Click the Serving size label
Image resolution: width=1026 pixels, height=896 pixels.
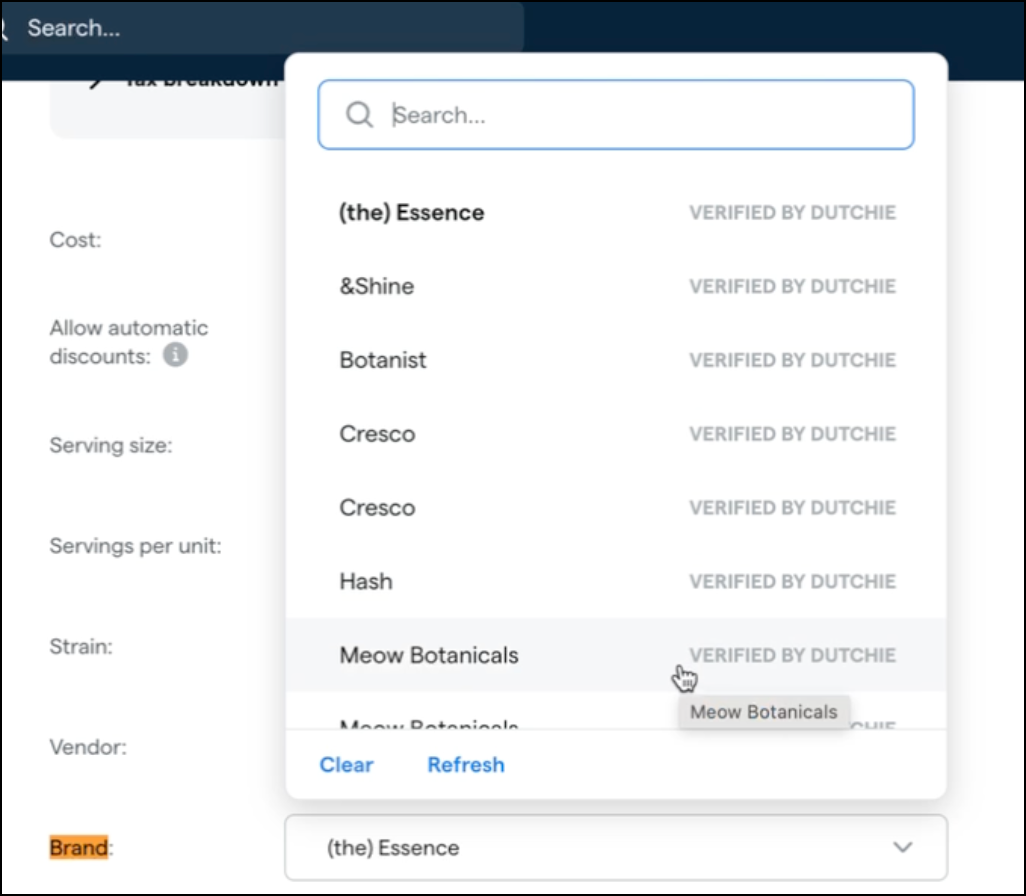tap(111, 445)
